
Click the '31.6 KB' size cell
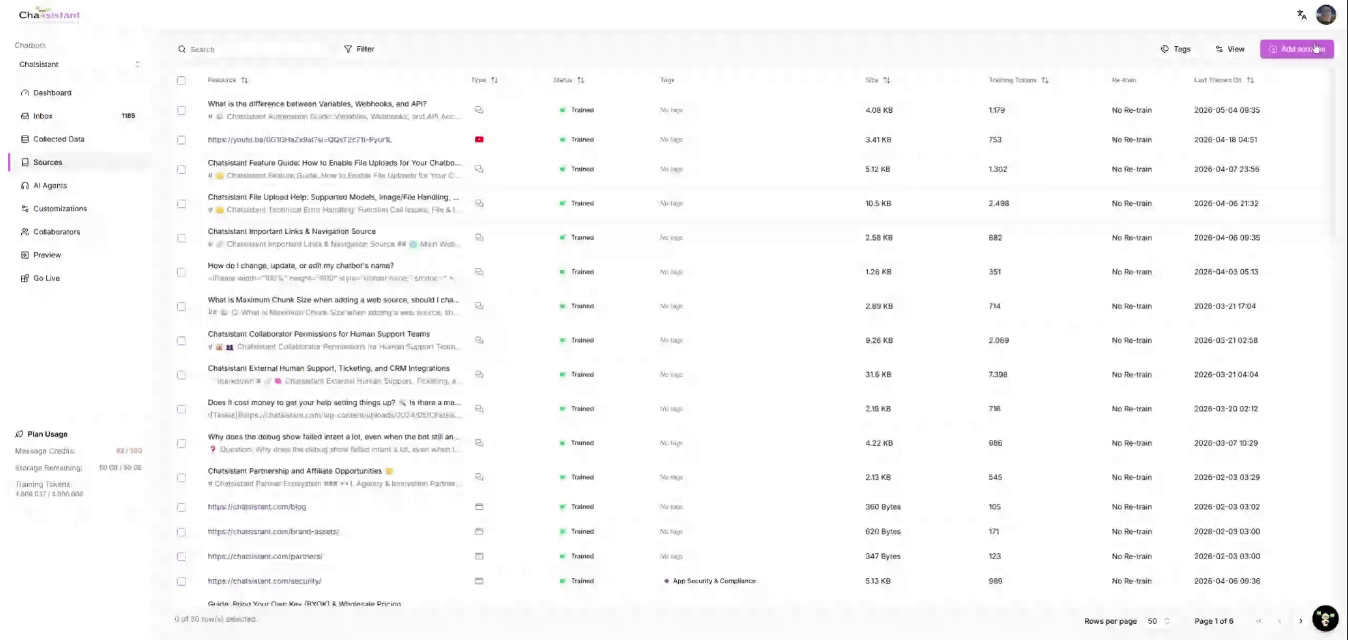[x=878, y=375]
